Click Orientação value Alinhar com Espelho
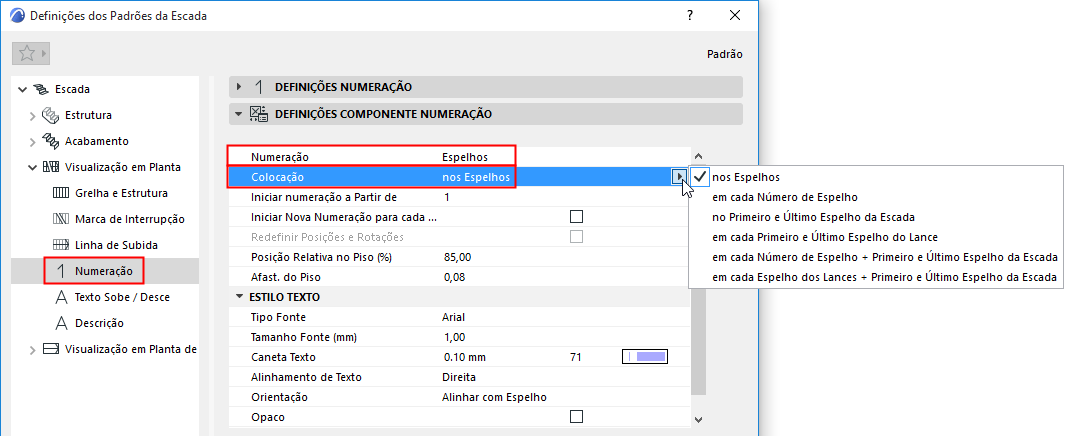Image resolution: width=1065 pixels, height=436 pixels. click(494, 397)
